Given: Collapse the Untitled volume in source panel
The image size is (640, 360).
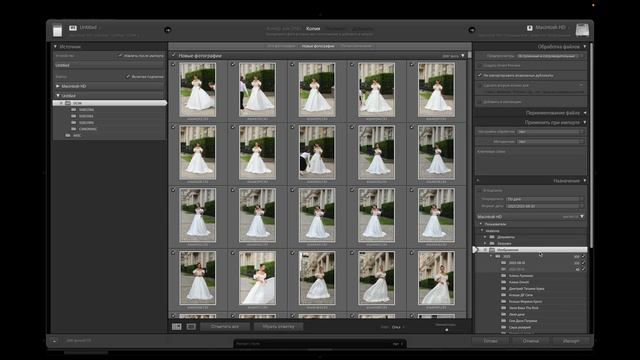Looking at the screenshot, I should 58,96.
